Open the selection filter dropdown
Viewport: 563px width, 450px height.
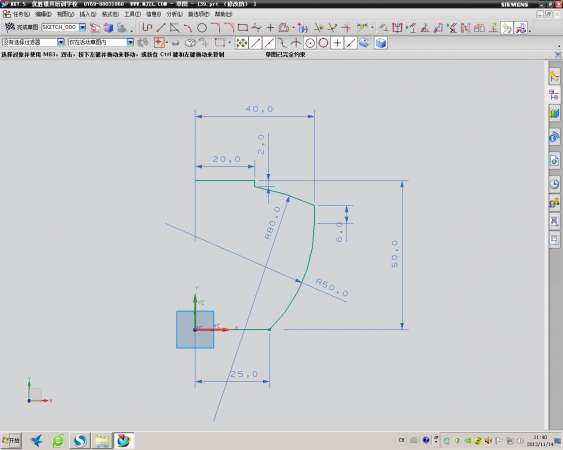61,42
